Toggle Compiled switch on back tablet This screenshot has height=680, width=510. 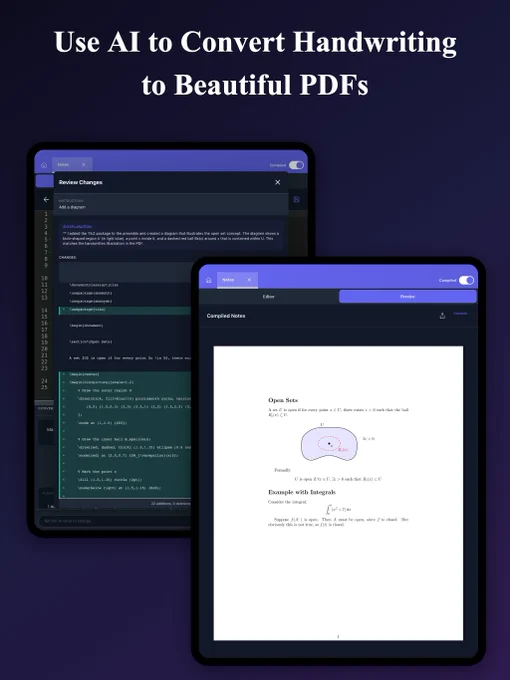pos(297,165)
